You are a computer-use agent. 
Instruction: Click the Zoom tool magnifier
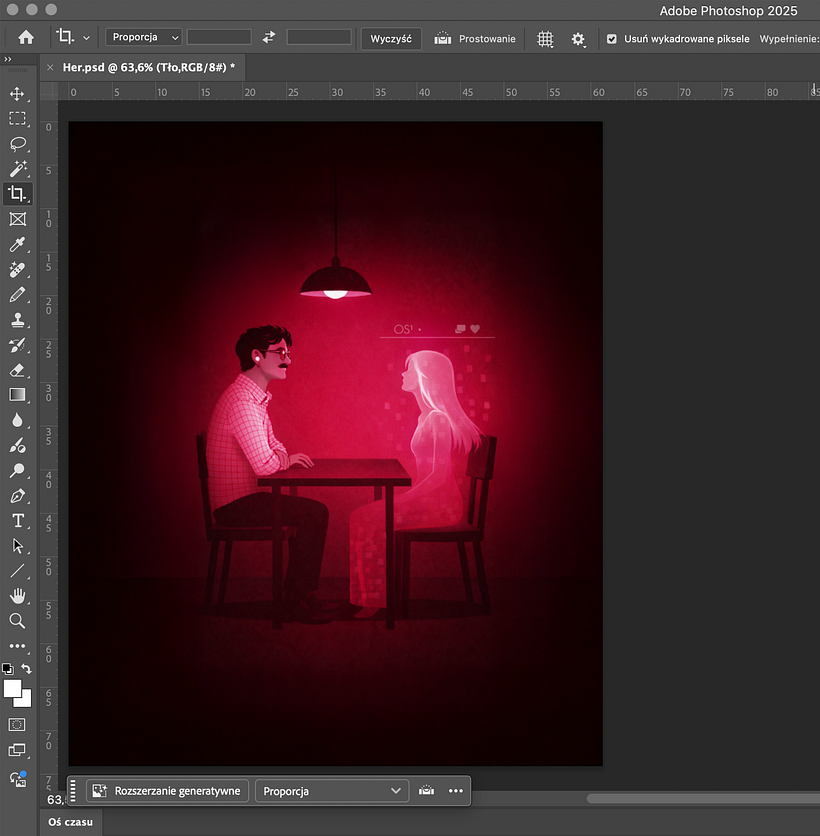17,621
